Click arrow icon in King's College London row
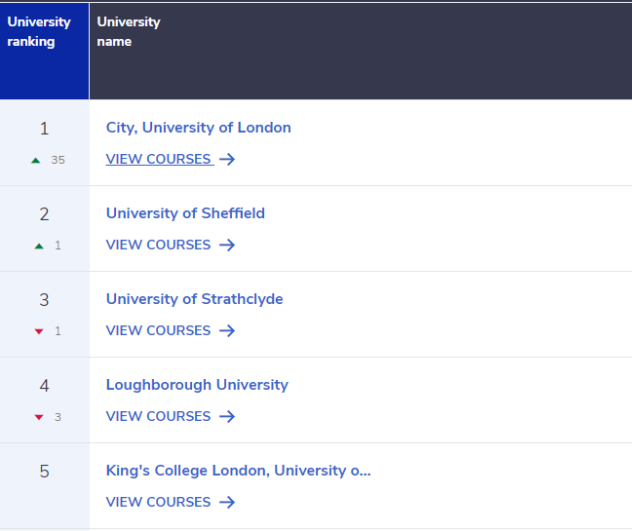The width and height of the screenshot is (632, 531). click(x=227, y=503)
